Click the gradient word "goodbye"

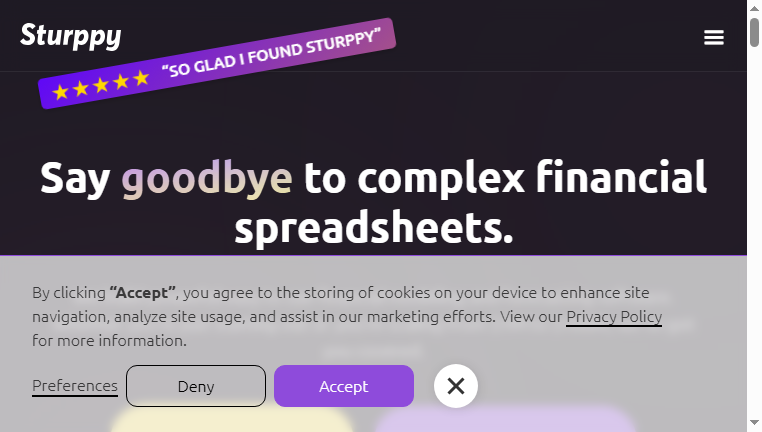coord(207,178)
